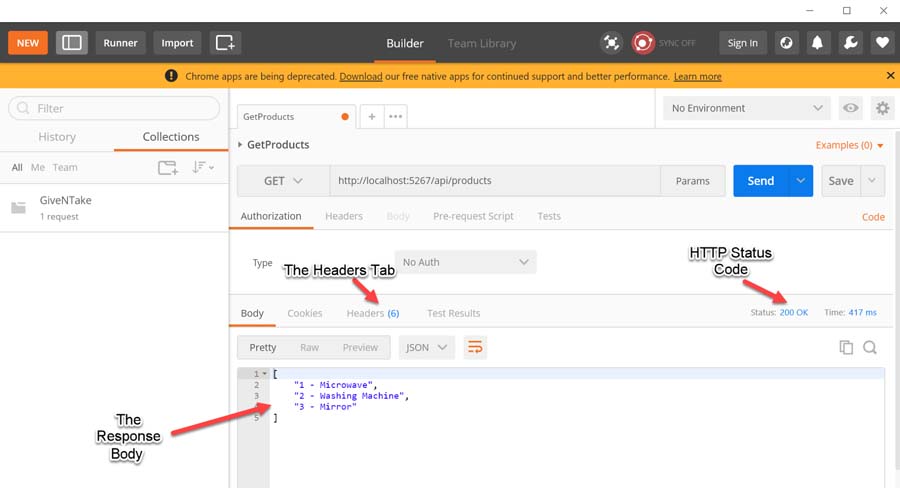Screen dimensions: 900x488
Task: Open the GET method dropdown
Action: (283, 181)
